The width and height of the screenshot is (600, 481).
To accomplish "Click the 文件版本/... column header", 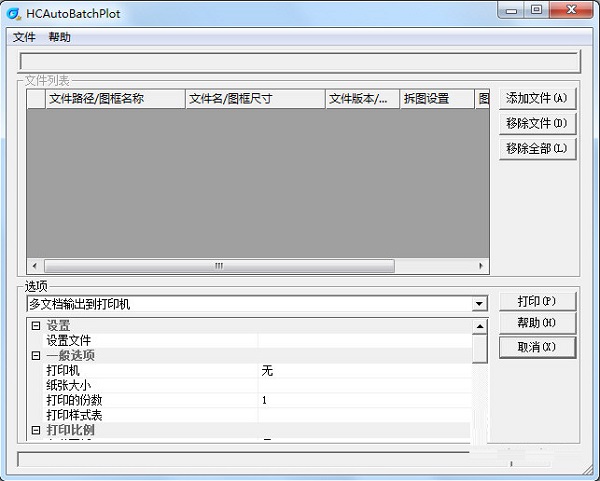I will tap(362, 99).
